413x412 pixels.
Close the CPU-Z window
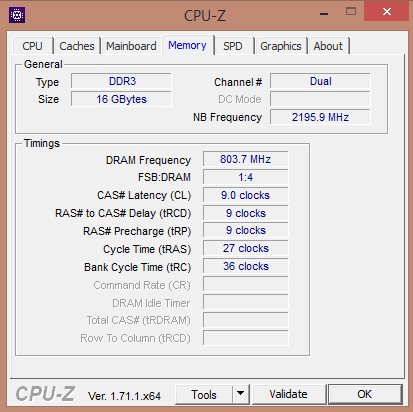(387, 11)
